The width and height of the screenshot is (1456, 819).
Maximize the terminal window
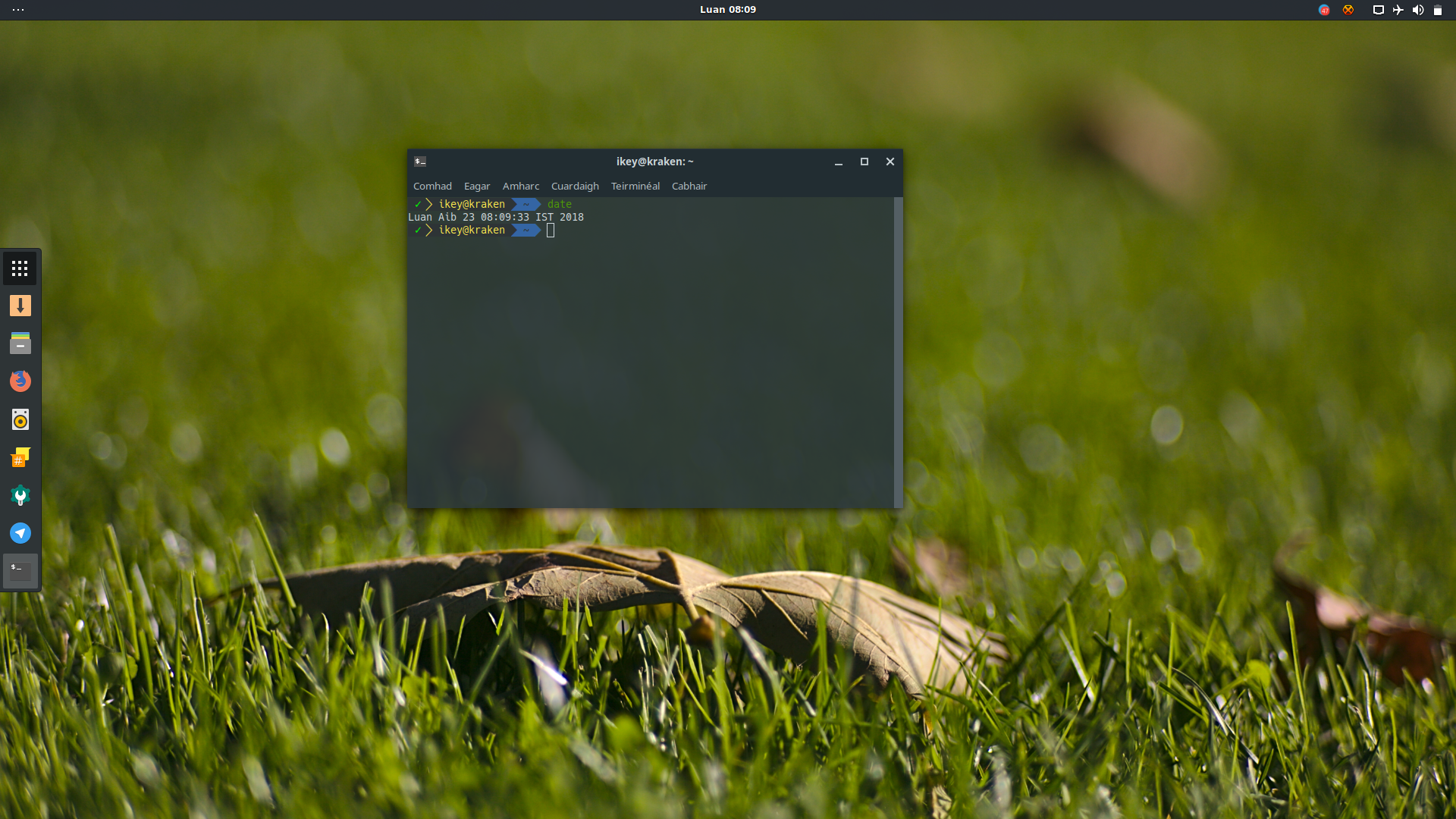[x=864, y=162]
